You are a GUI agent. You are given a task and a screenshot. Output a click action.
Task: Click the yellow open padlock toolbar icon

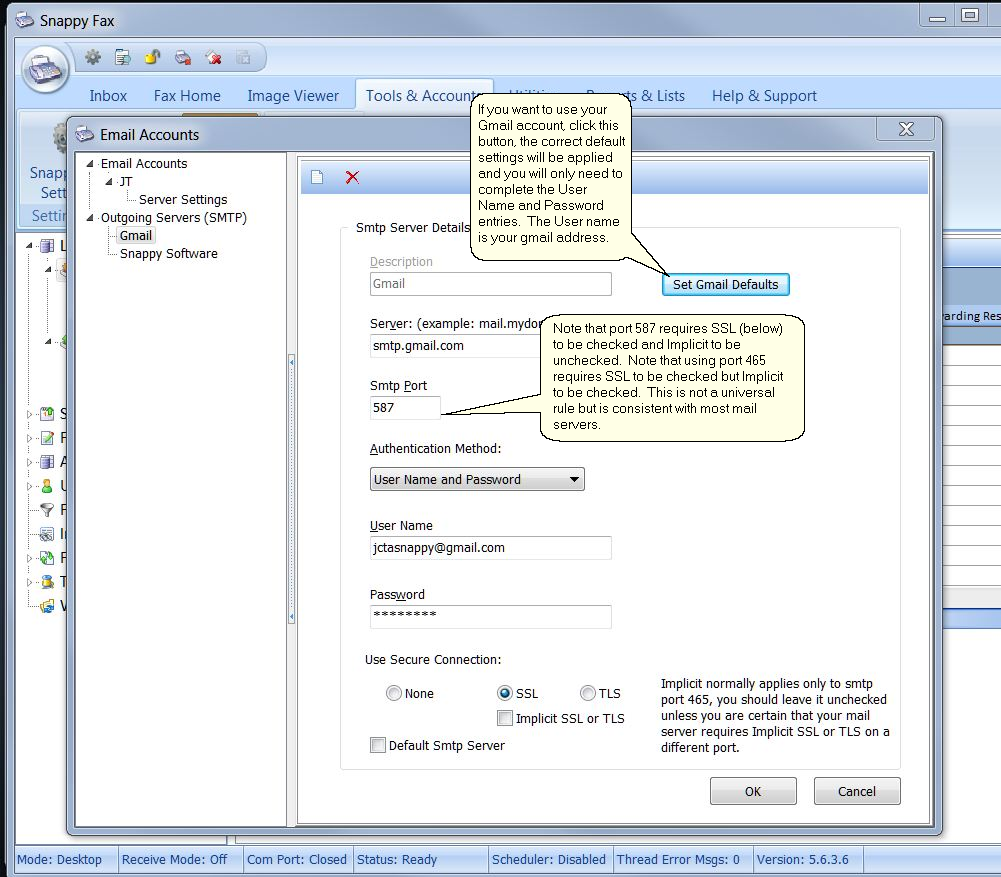coord(153,57)
